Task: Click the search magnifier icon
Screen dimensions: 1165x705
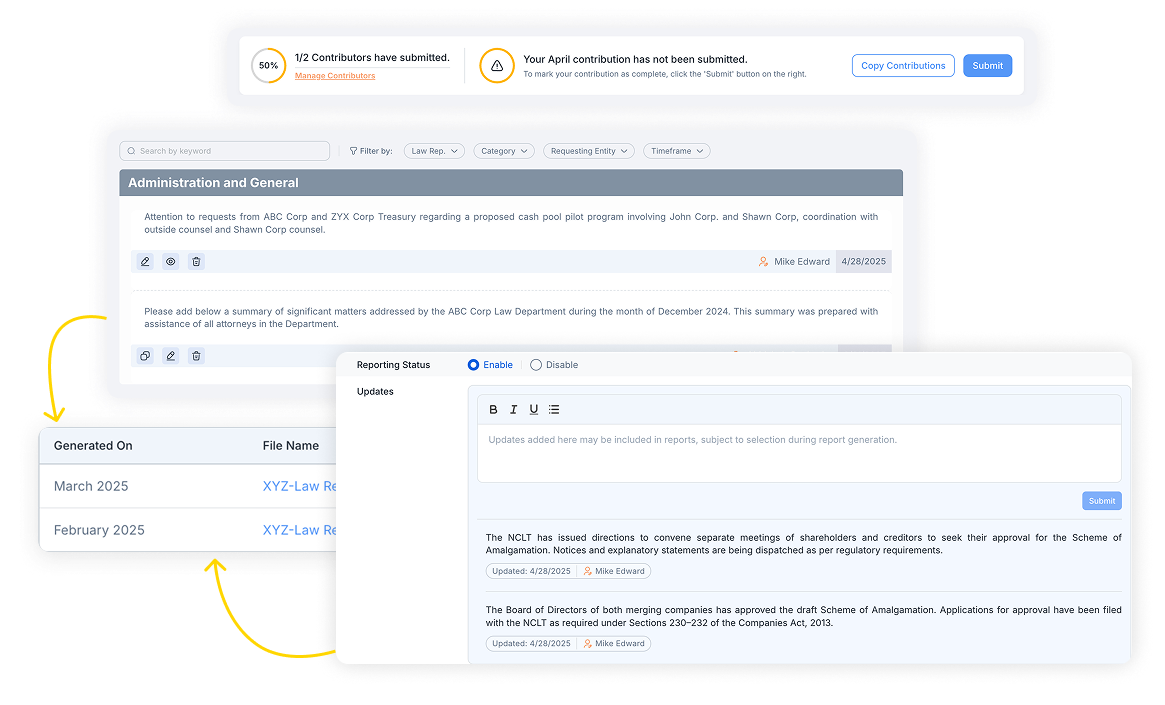Action: point(132,151)
